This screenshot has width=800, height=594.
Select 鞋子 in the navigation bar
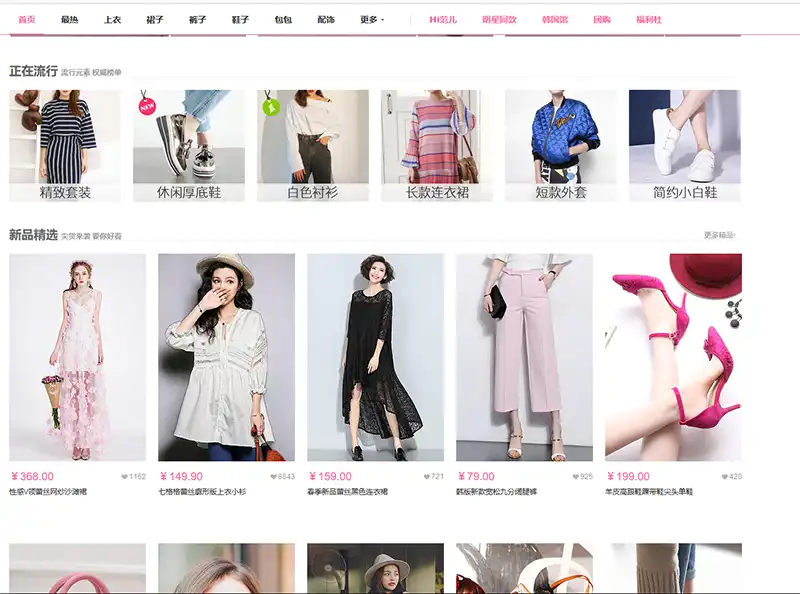[x=240, y=19]
